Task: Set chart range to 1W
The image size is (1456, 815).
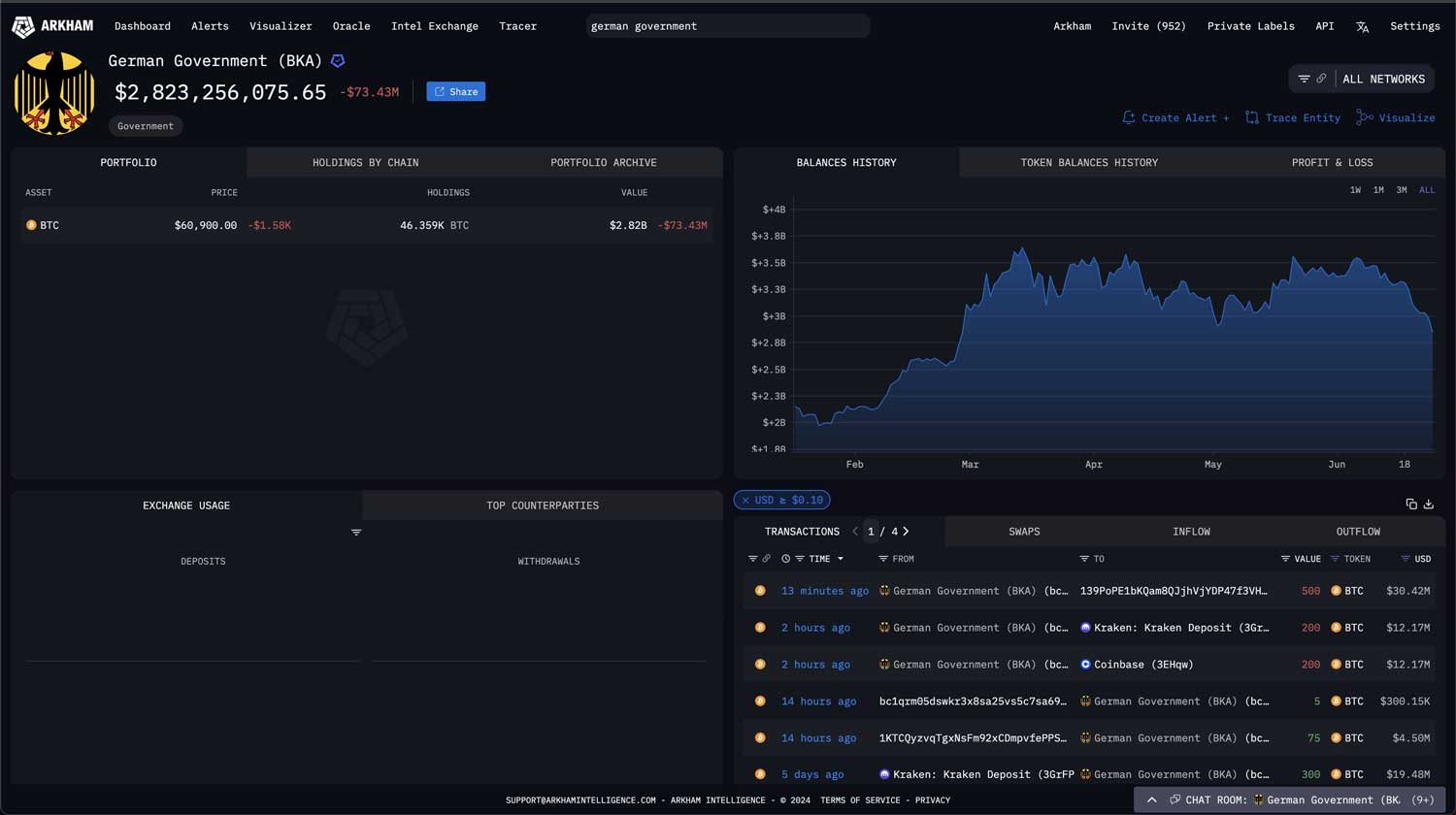Action: pos(1355,190)
